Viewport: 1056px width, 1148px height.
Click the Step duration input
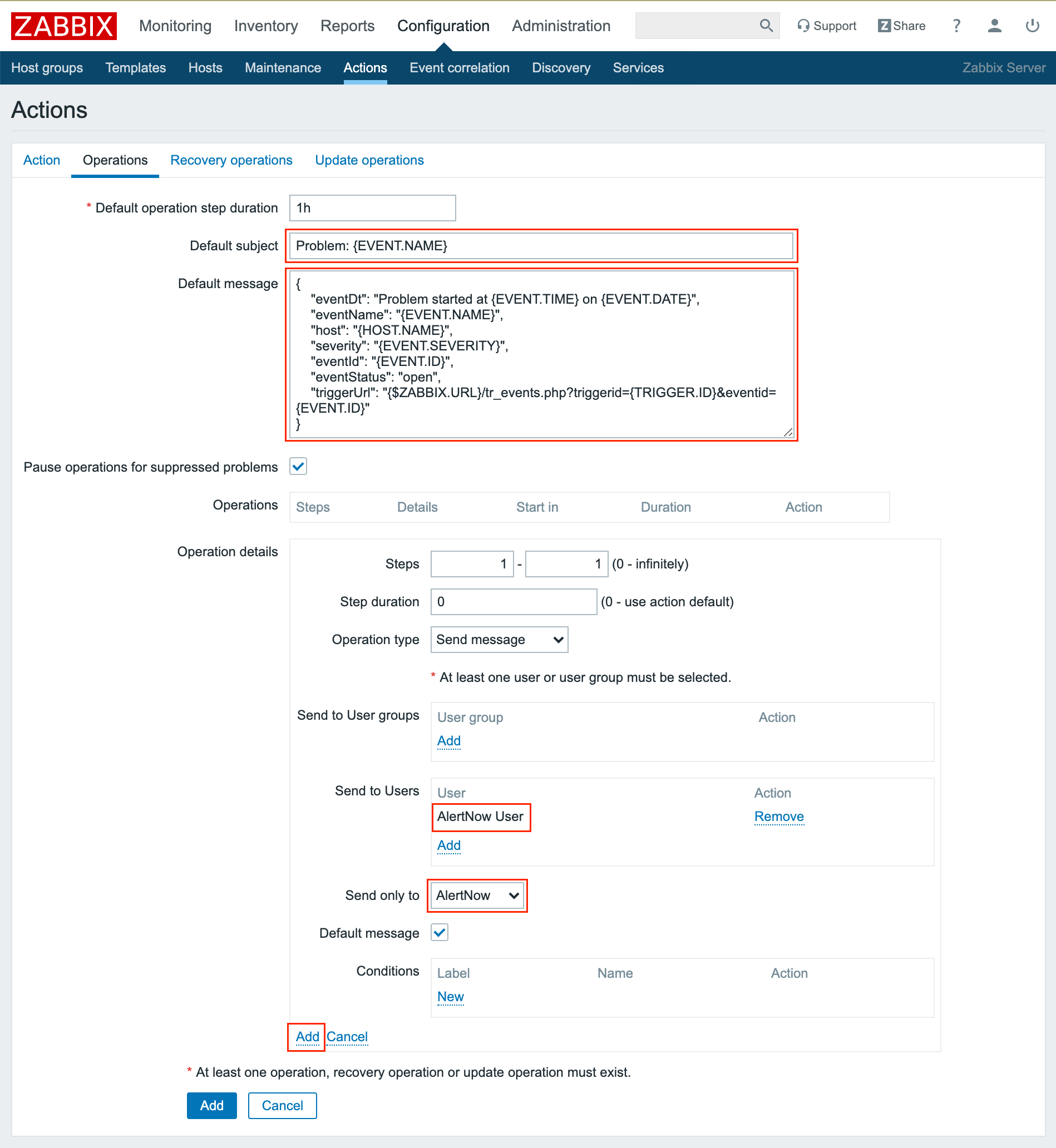[x=513, y=601]
